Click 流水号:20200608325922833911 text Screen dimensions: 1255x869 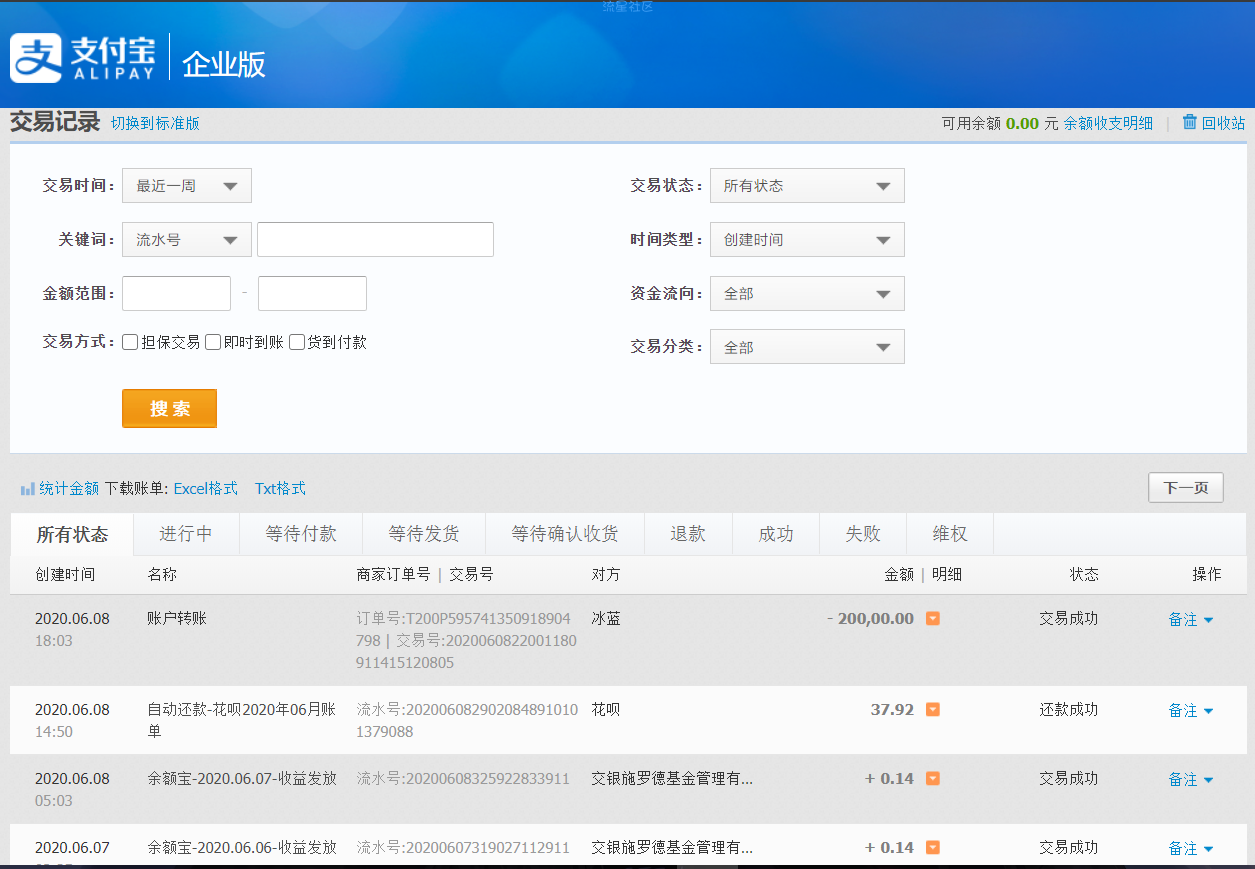coord(463,779)
